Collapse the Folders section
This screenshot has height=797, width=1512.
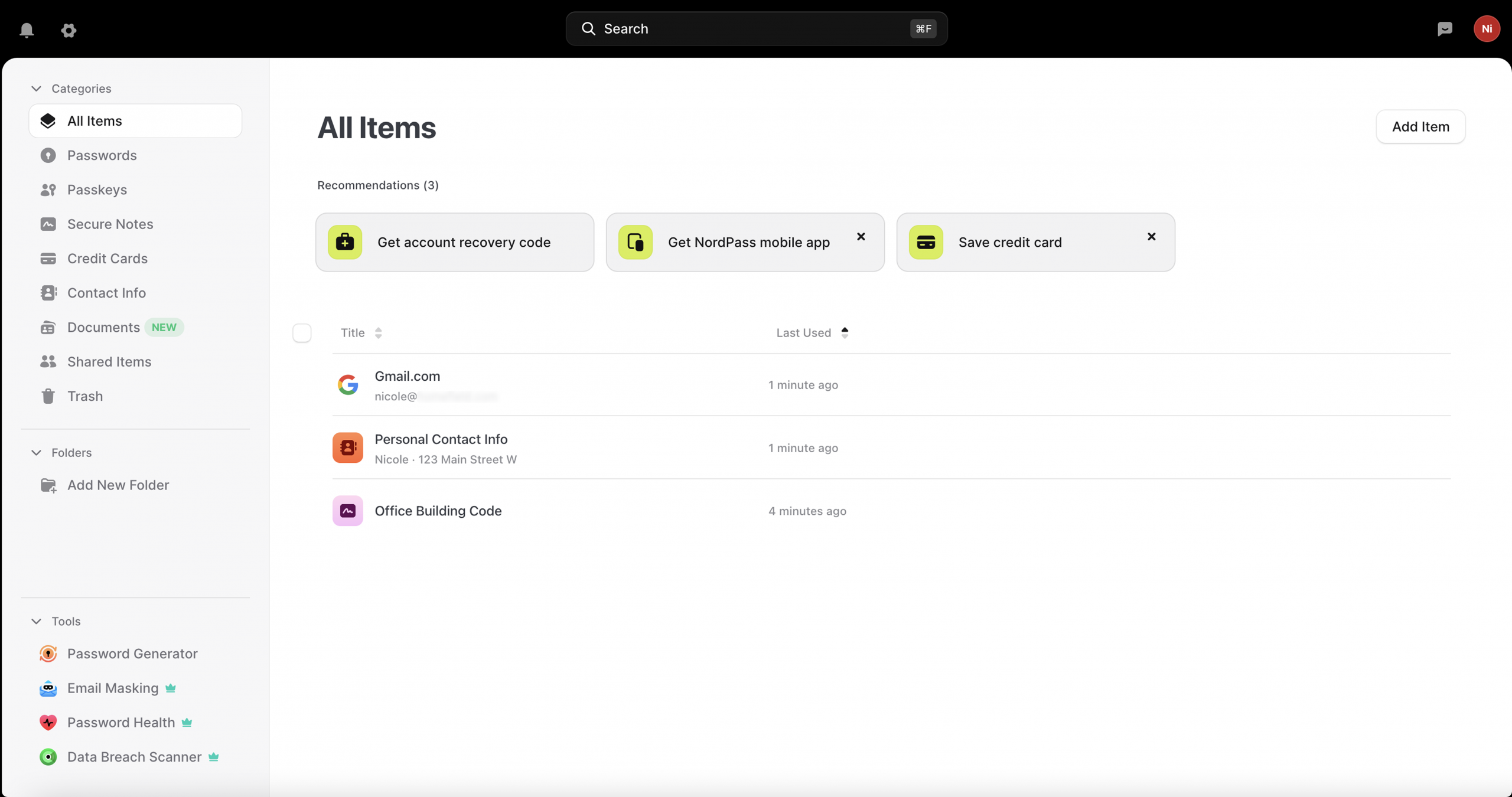pos(36,453)
